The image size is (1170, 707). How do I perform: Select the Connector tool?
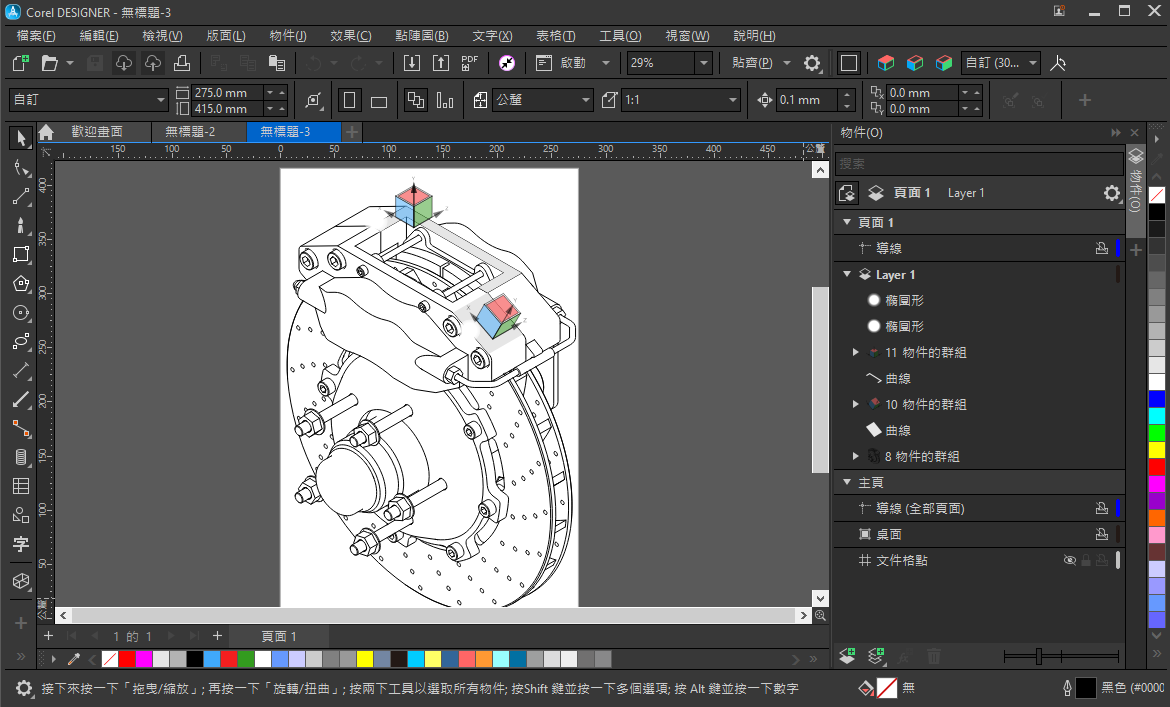[x=21, y=428]
